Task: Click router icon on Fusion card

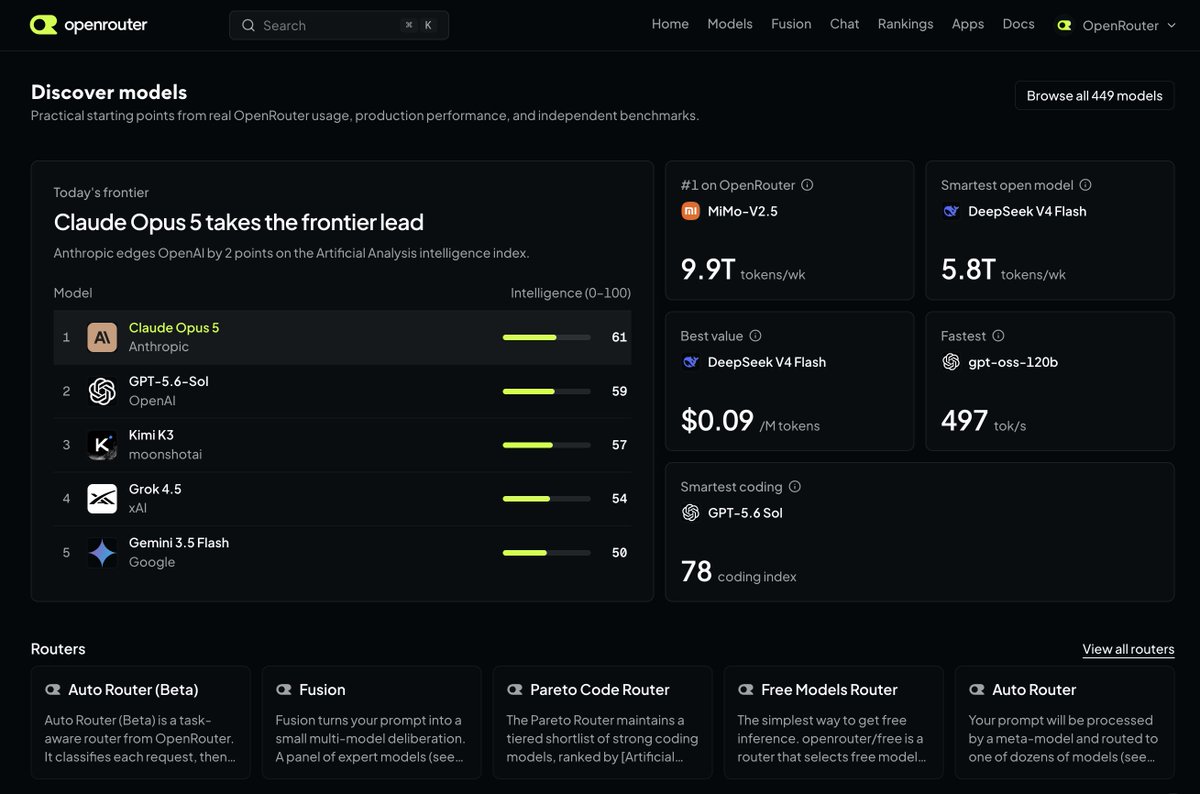Action: pyautogui.click(x=284, y=690)
